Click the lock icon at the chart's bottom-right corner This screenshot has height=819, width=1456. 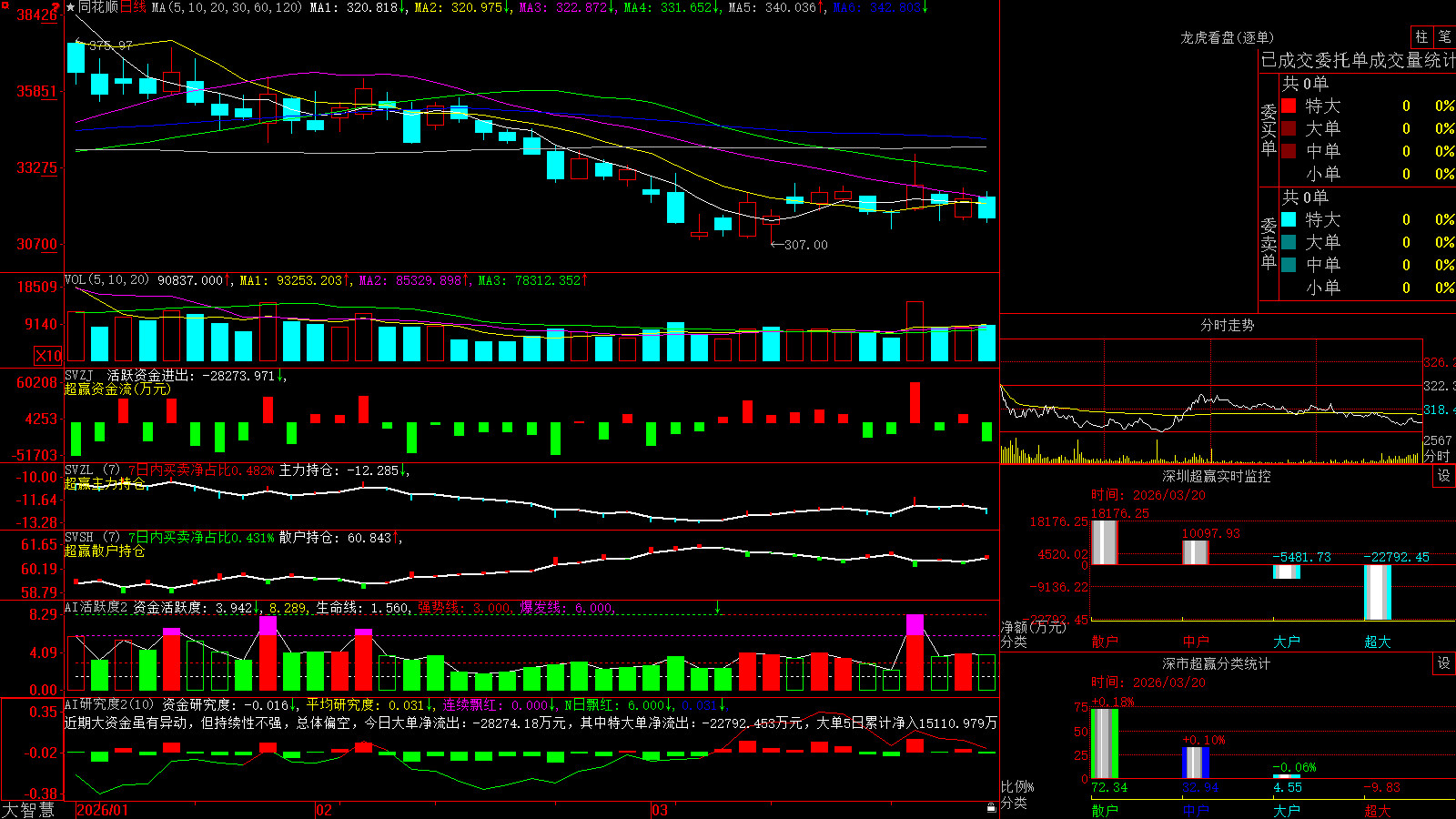click(x=992, y=808)
